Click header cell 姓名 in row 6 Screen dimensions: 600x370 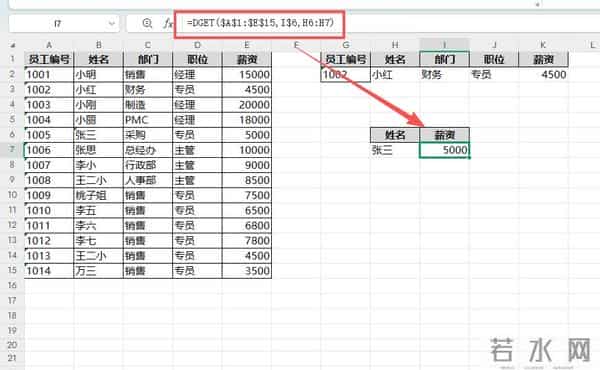coord(395,135)
